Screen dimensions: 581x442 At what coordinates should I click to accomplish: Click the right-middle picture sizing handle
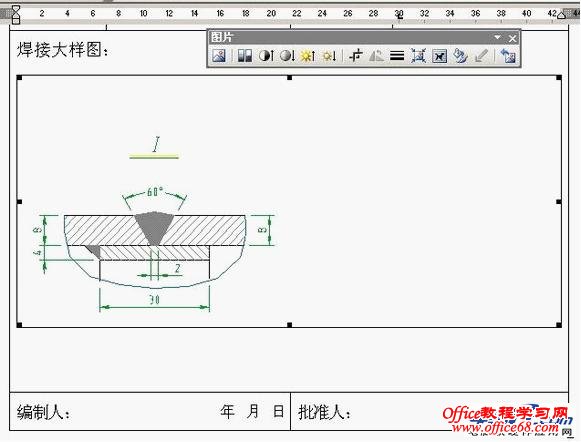(559, 202)
